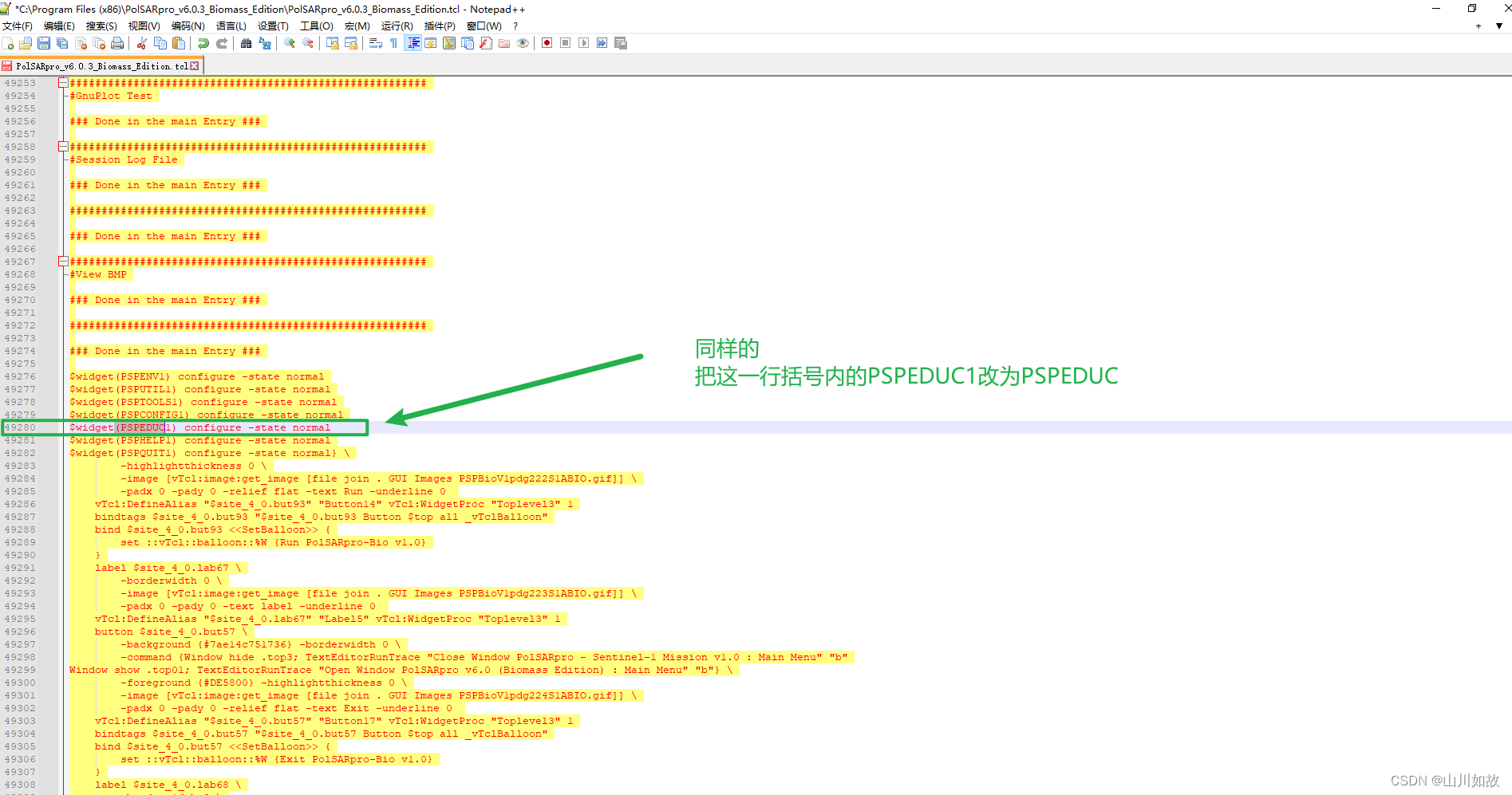This screenshot has width=1512, height=795.
Task: Click the Redo arrow icon
Action: (222, 43)
